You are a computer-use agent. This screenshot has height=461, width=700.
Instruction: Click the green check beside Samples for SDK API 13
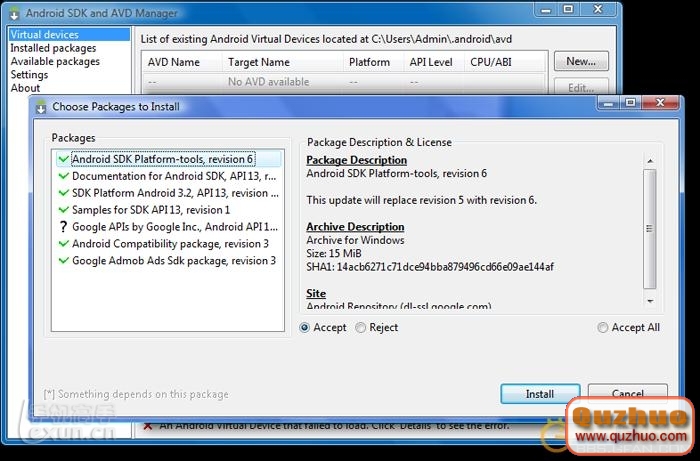point(64,210)
